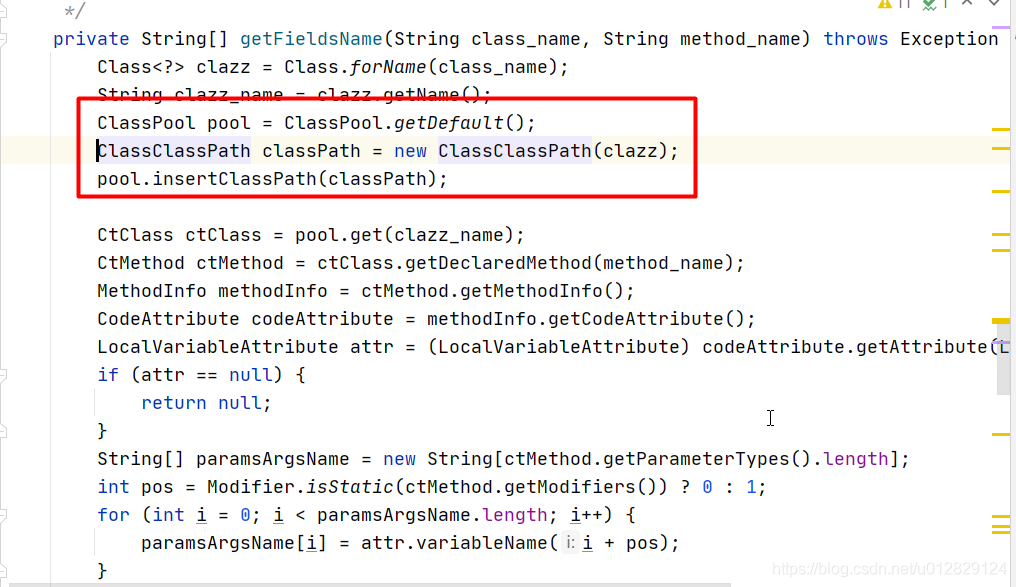Screen dimensions: 1016x587
Task: Click the 'pool' variable in ClassPool declaration
Action: [229, 123]
